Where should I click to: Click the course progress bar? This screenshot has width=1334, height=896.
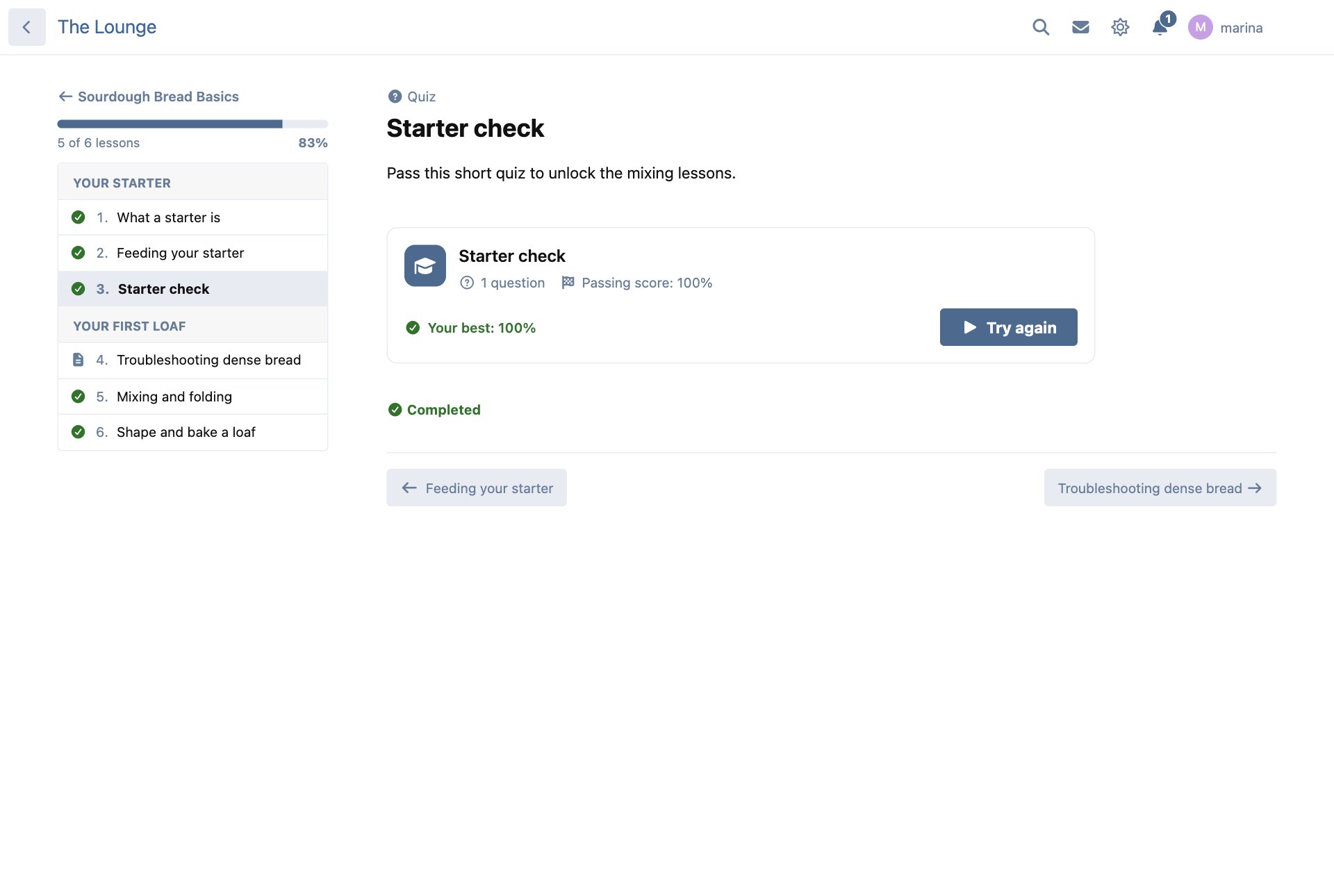(192, 124)
